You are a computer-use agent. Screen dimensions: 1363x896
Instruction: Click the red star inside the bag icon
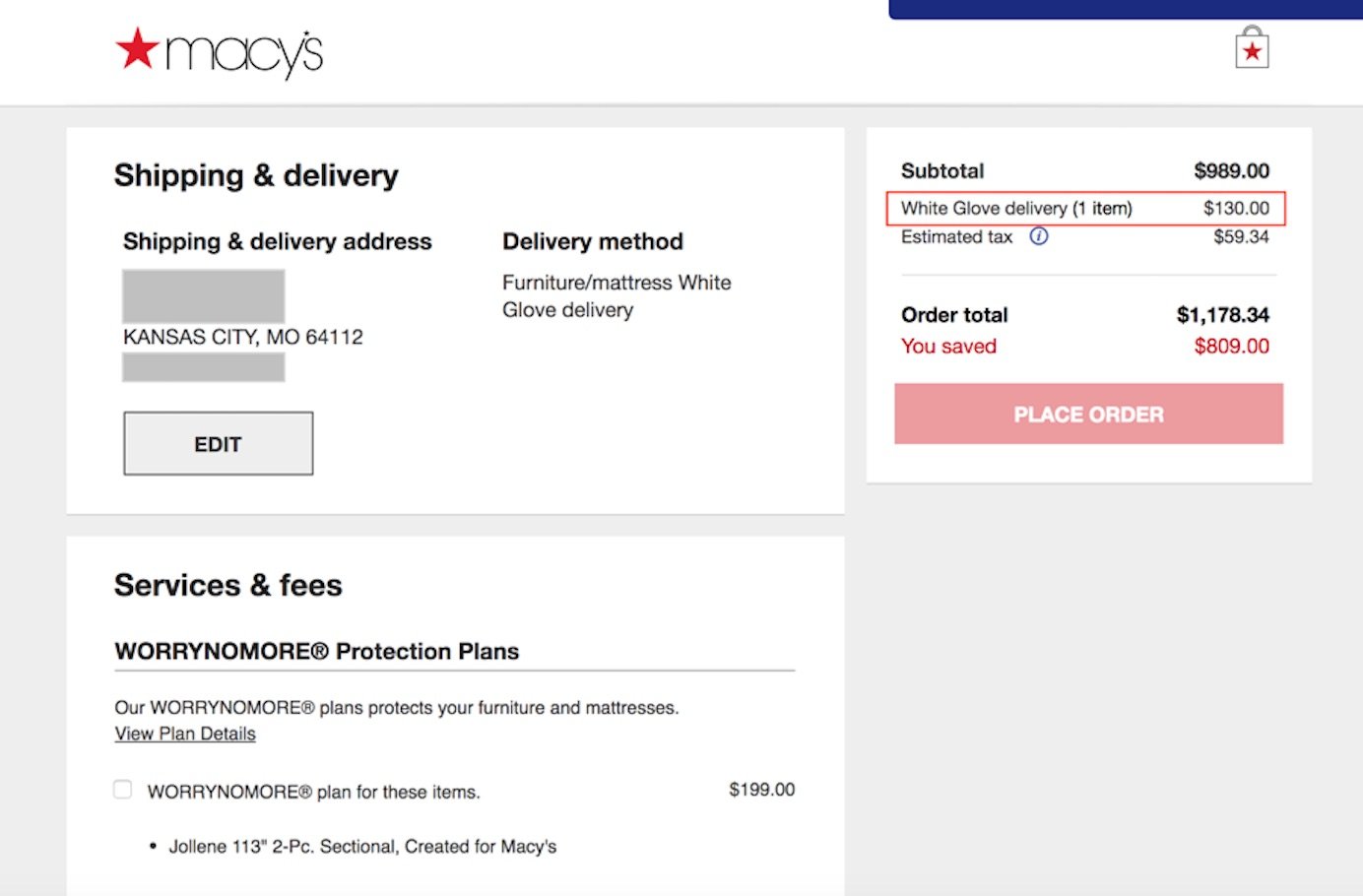pos(1252,51)
